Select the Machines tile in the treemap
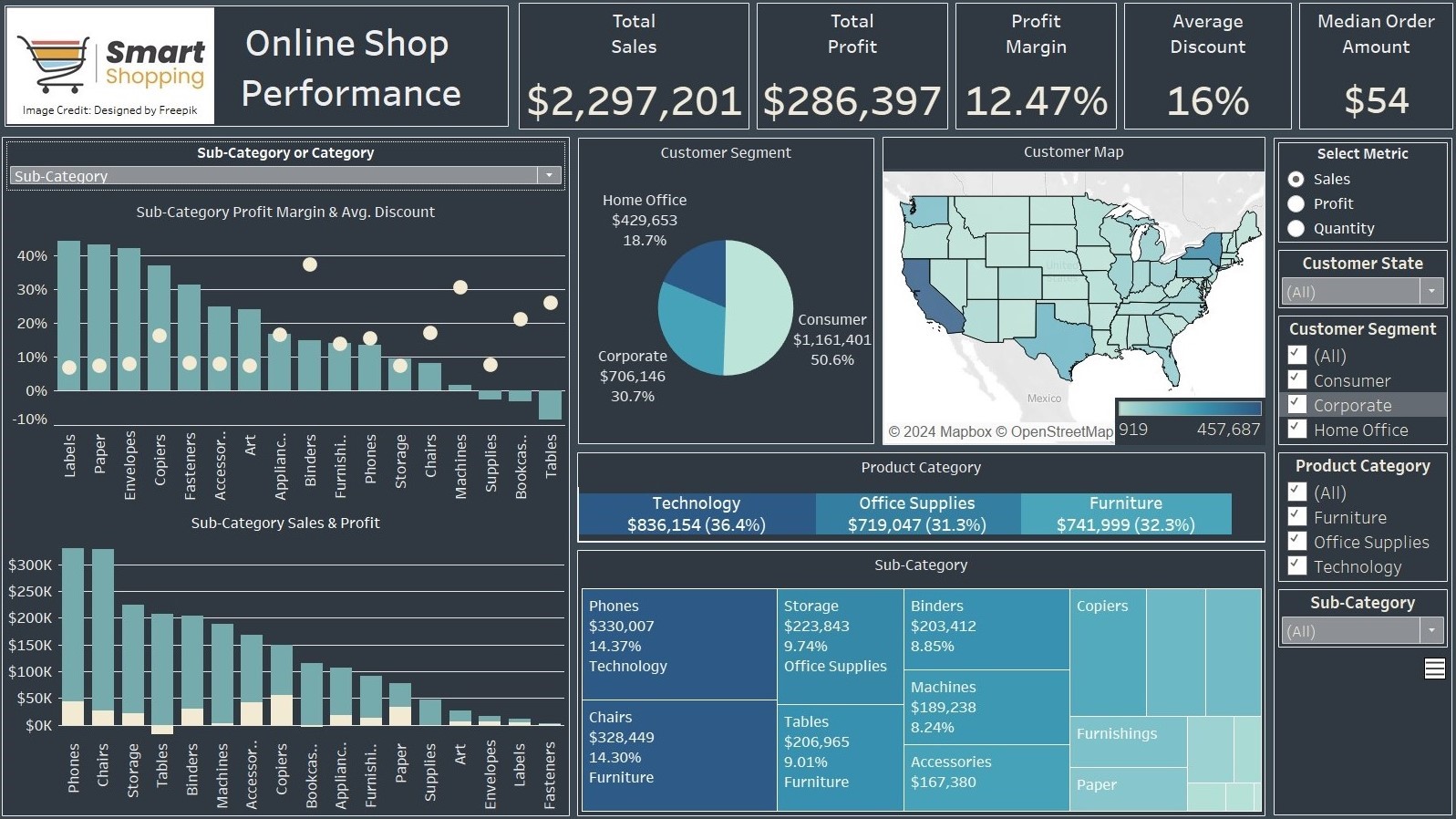This screenshot has height=819, width=1456. point(986,708)
